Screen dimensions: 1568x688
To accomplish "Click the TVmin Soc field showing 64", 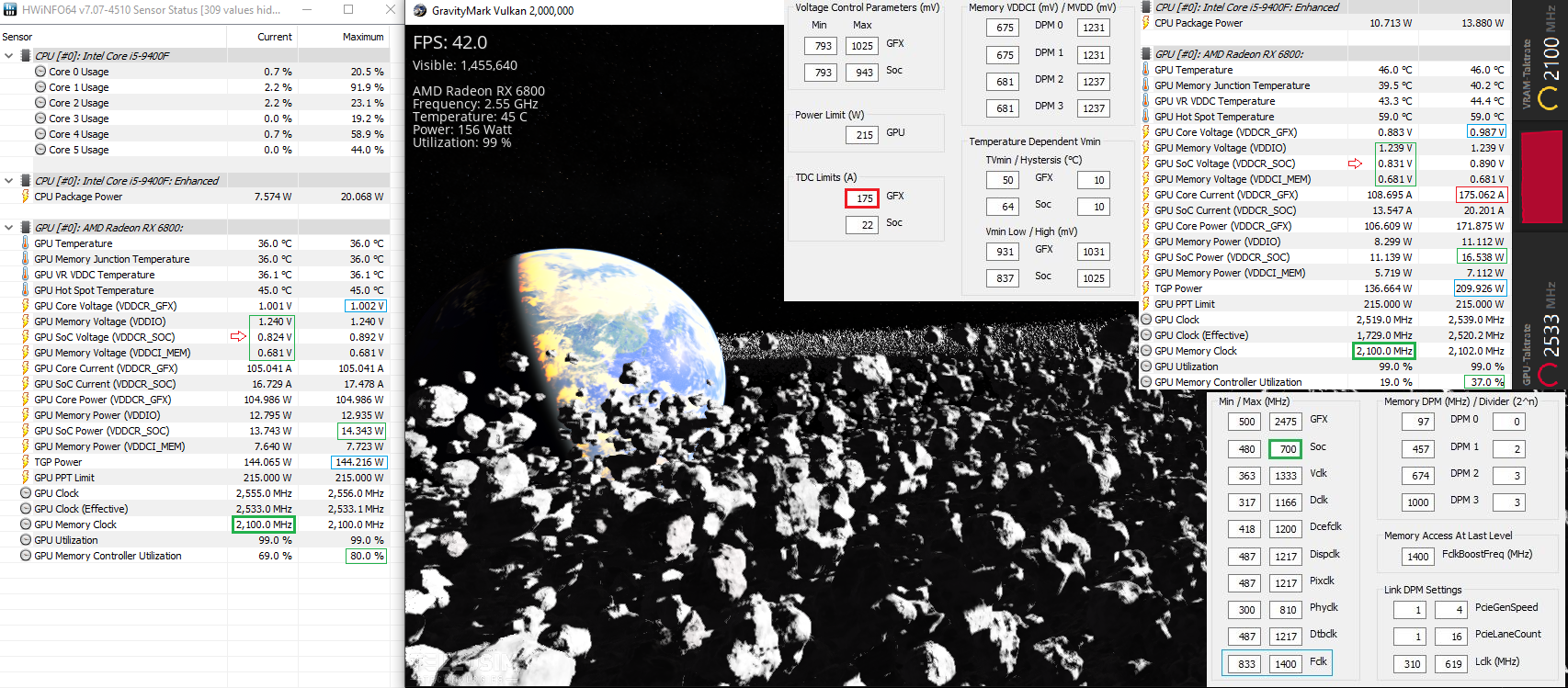I will tap(1005, 207).
